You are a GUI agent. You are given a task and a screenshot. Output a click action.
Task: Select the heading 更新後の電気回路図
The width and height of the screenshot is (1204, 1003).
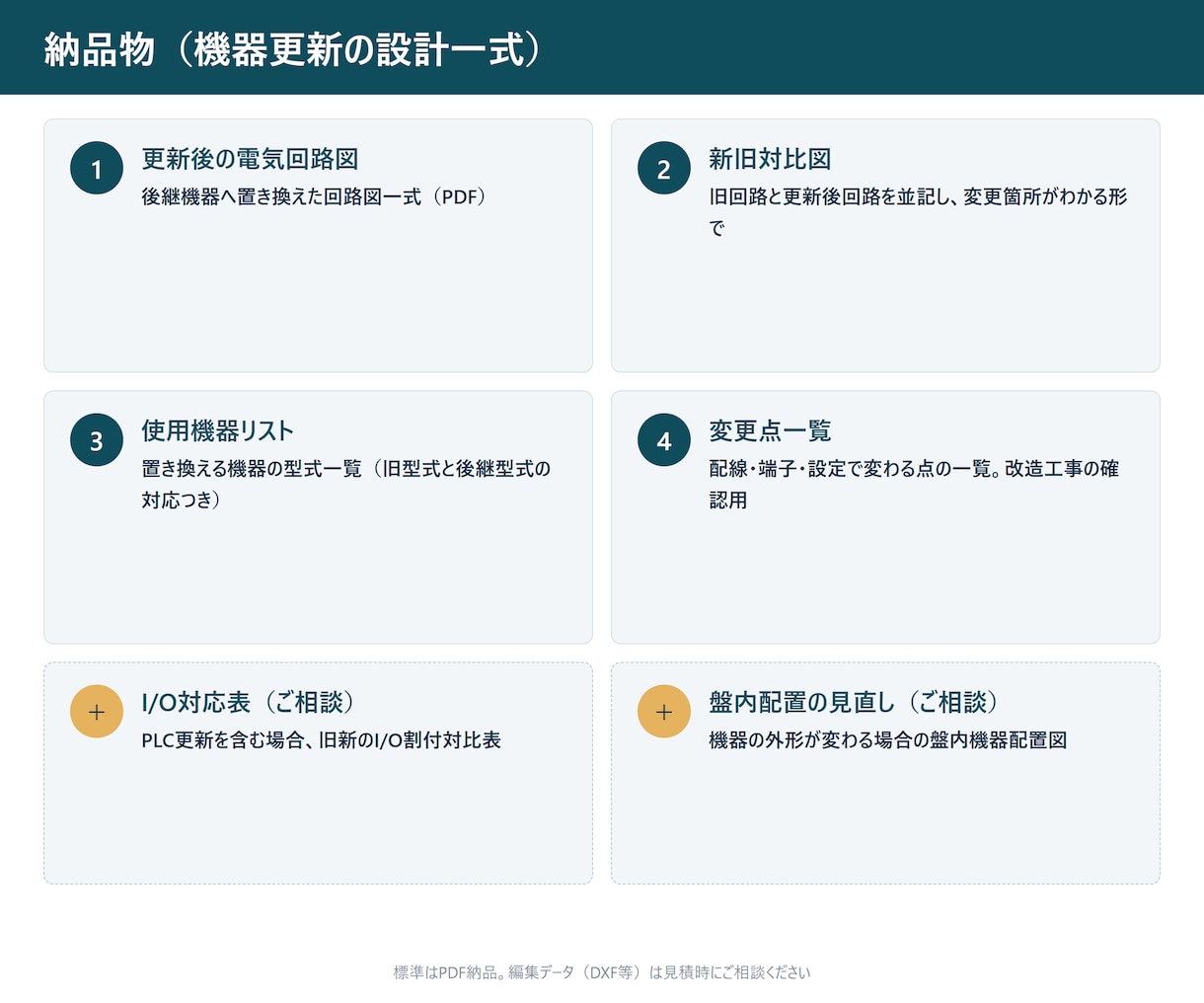click(250, 159)
